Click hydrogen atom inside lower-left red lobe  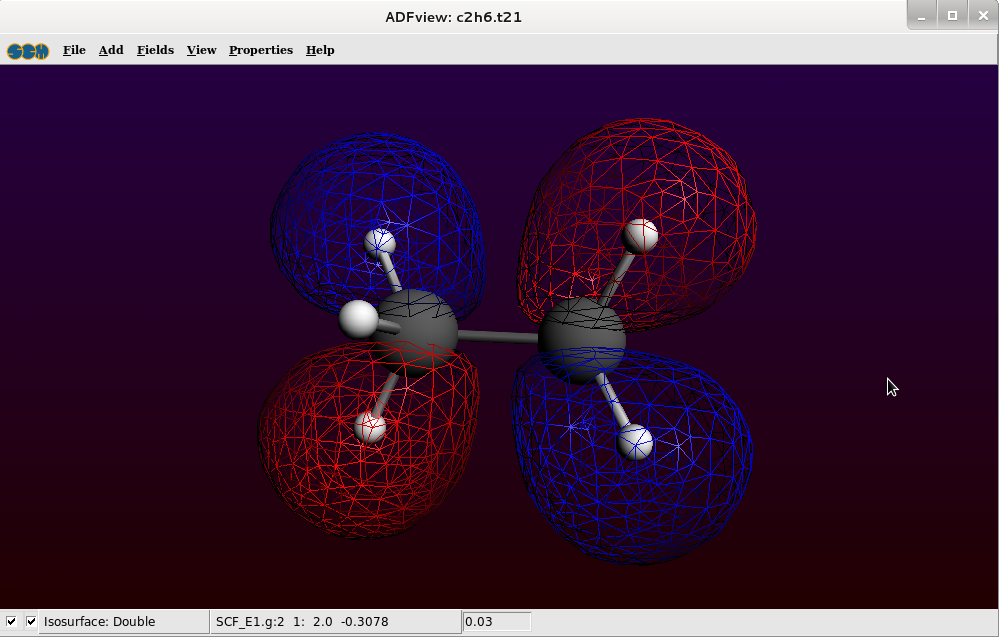pyautogui.click(x=370, y=427)
